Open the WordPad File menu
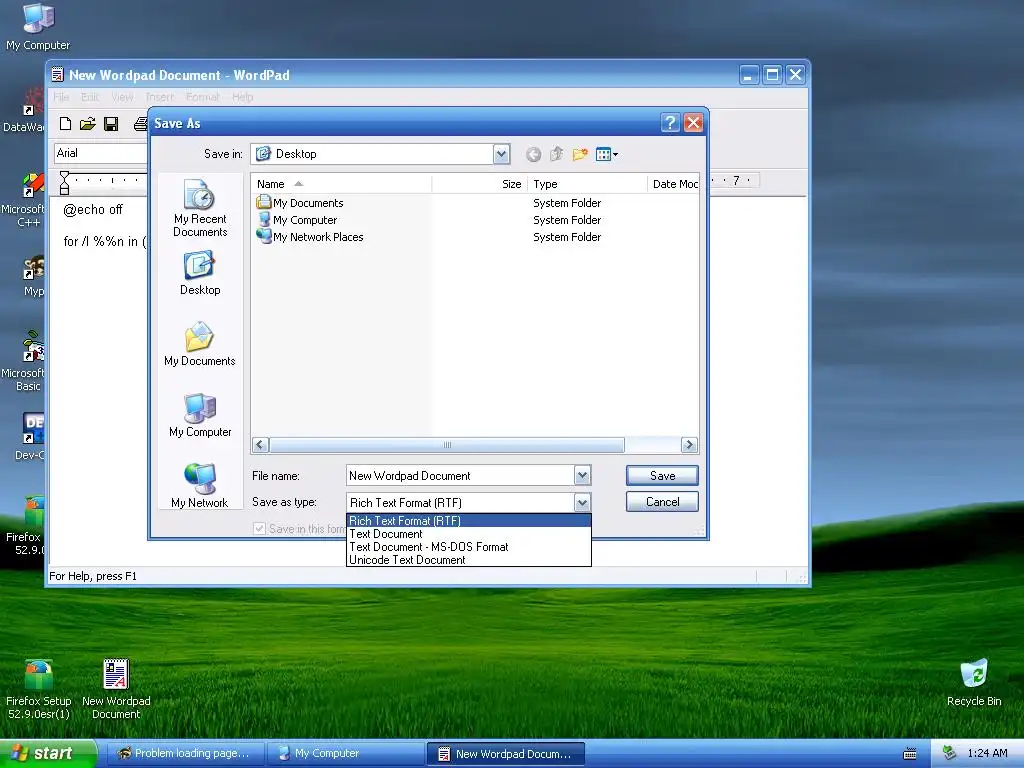The width and height of the screenshot is (1024, 768). point(61,97)
